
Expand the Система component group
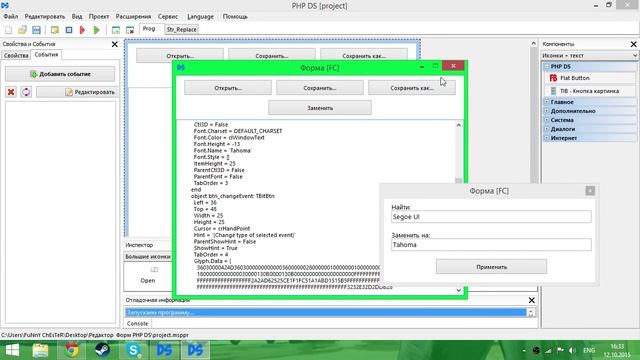(x=547, y=120)
